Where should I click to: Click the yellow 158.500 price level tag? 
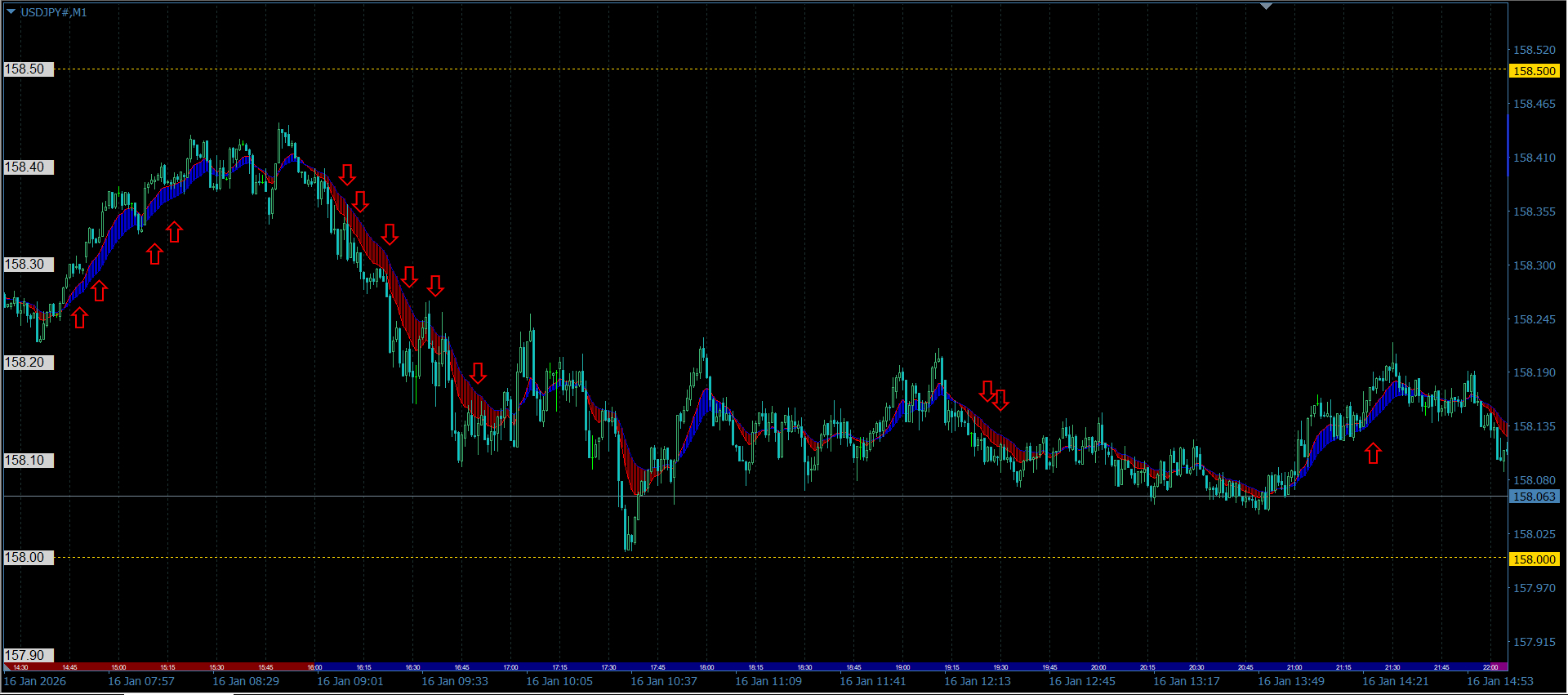coord(1535,71)
